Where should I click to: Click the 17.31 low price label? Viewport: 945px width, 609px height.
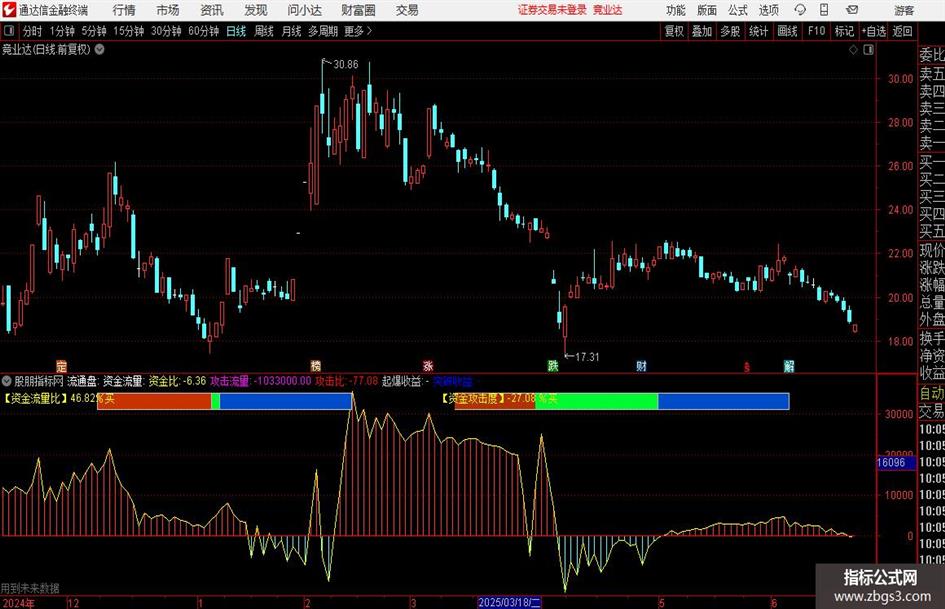[587, 357]
